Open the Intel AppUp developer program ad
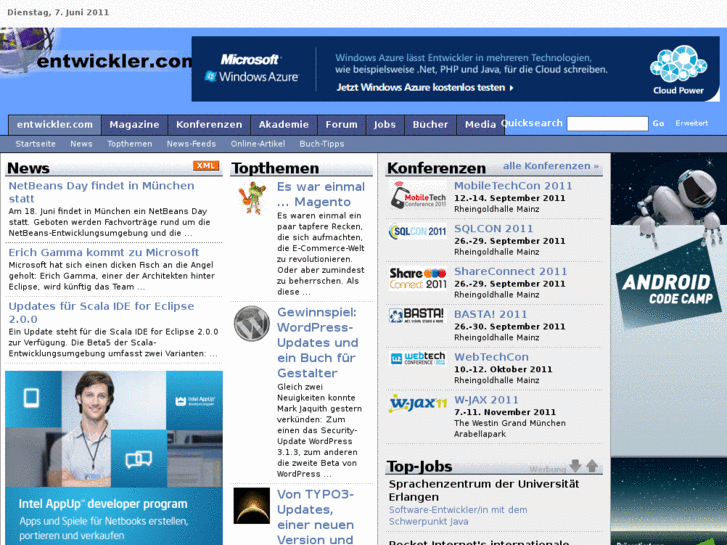The width and height of the screenshot is (727, 545). pos(114,458)
